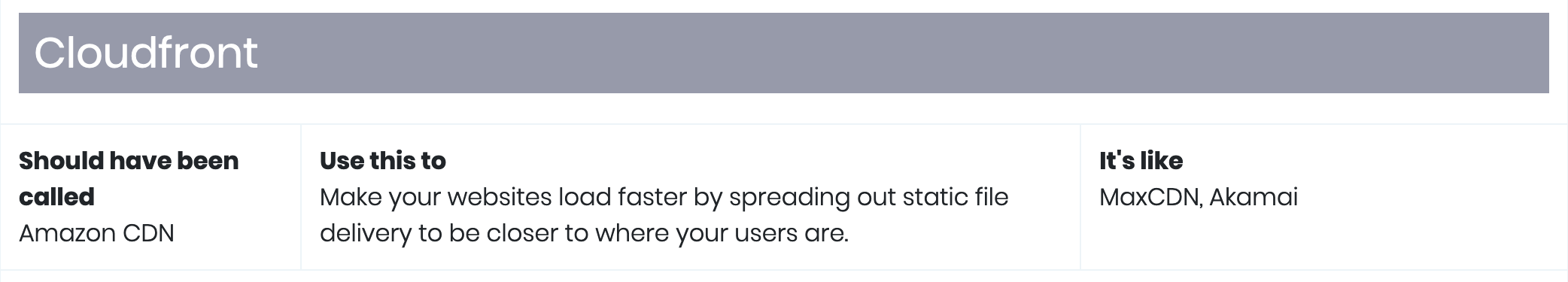Select the "Should have been" label text
The image size is (1568, 282).
[x=129, y=160]
